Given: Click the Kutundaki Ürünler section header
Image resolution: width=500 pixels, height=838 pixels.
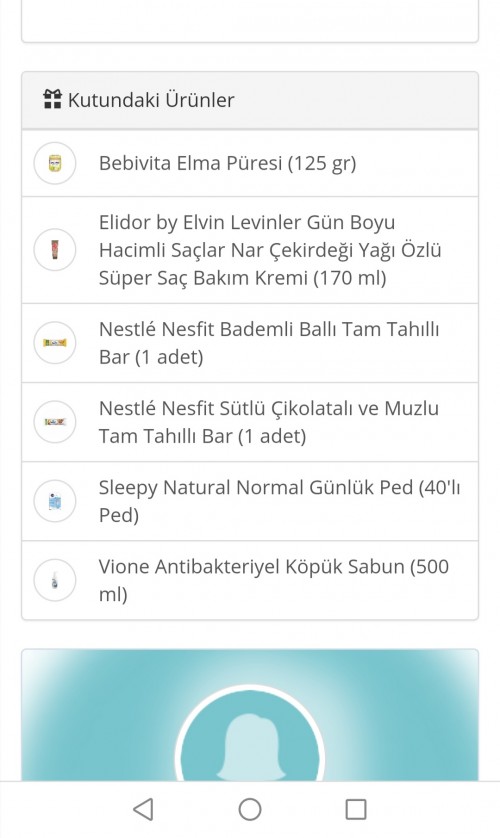Looking at the screenshot, I should [250, 100].
